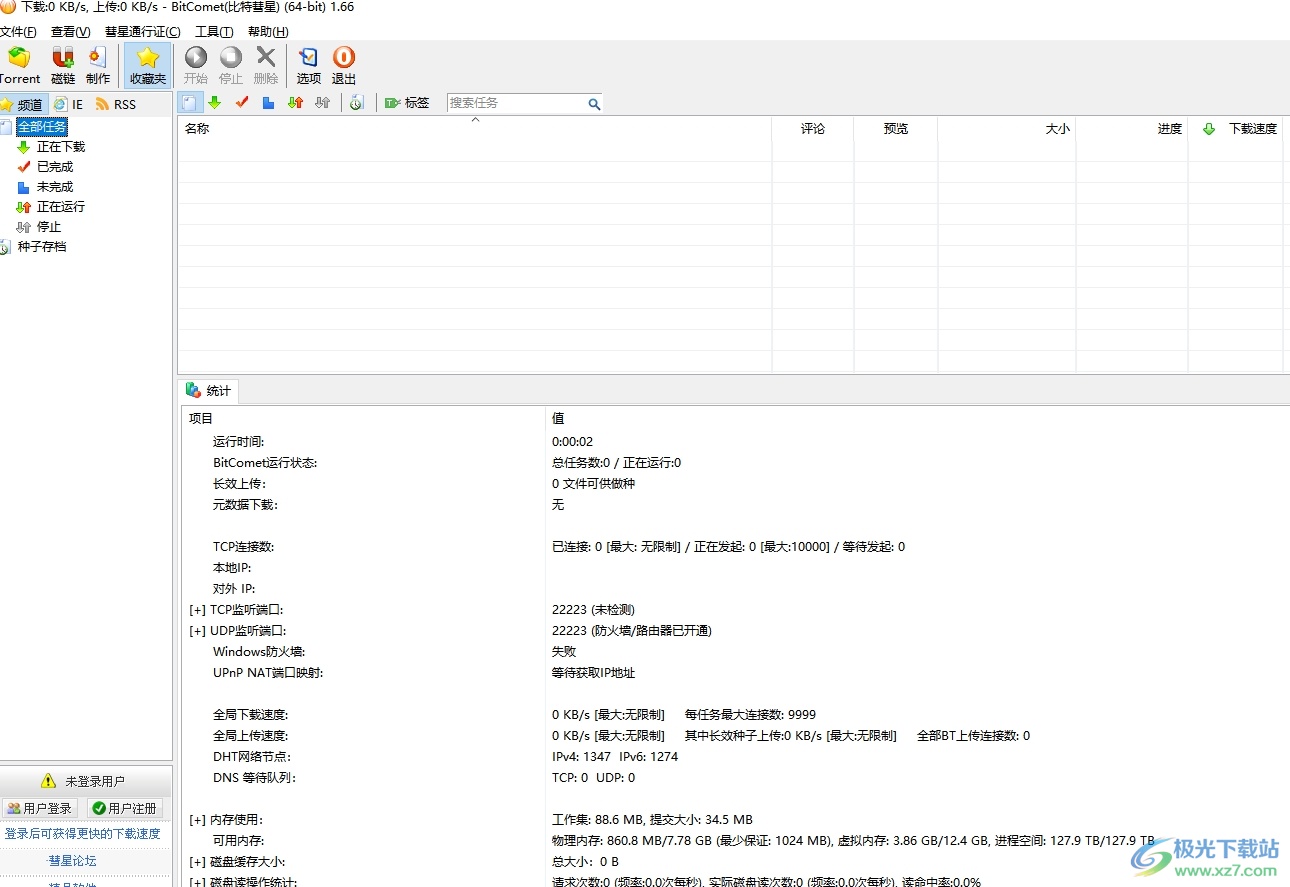Filter by incomplete blue icon
The height and width of the screenshot is (887, 1290).
[x=268, y=103]
